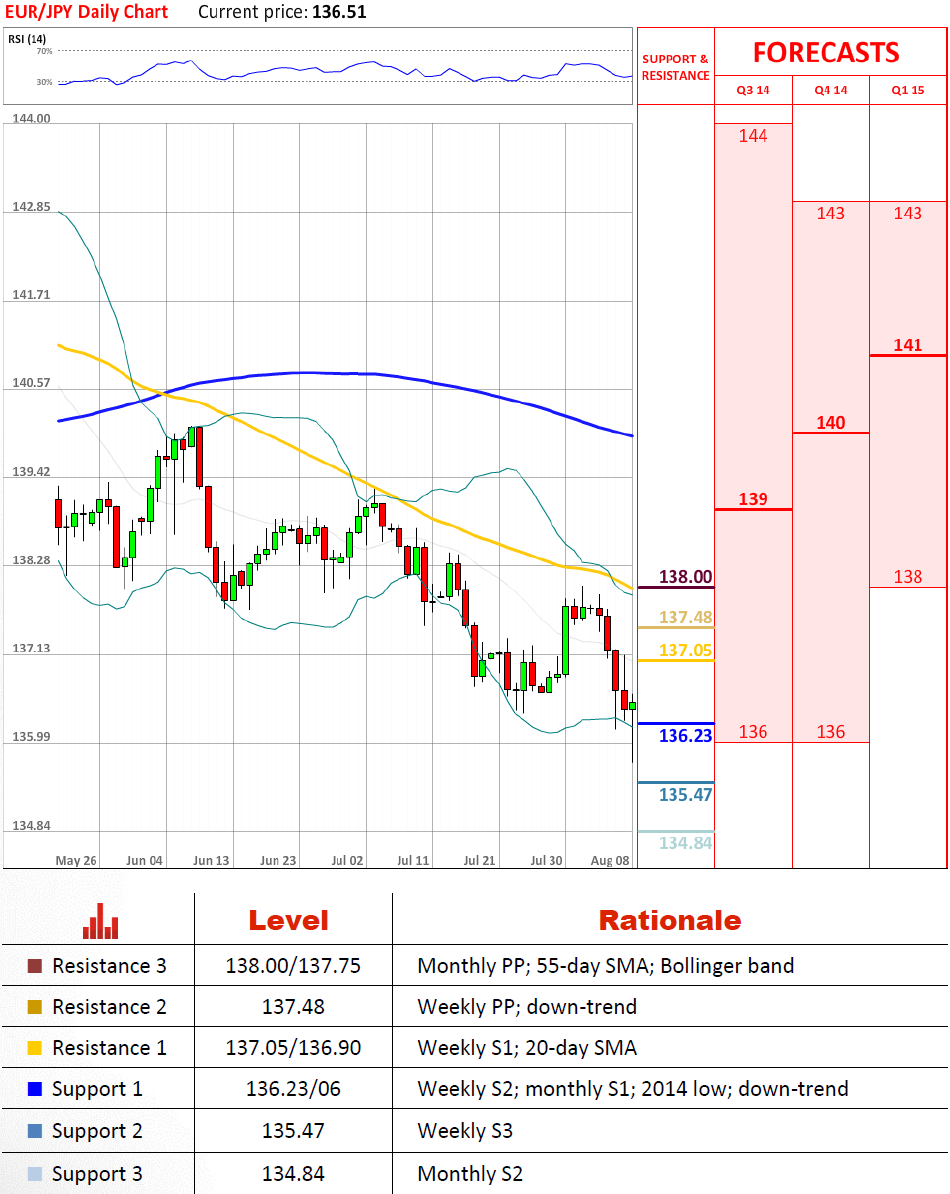Click the 144.00 price axis label
This screenshot has width=950, height=1194.
tap(31, 119)
